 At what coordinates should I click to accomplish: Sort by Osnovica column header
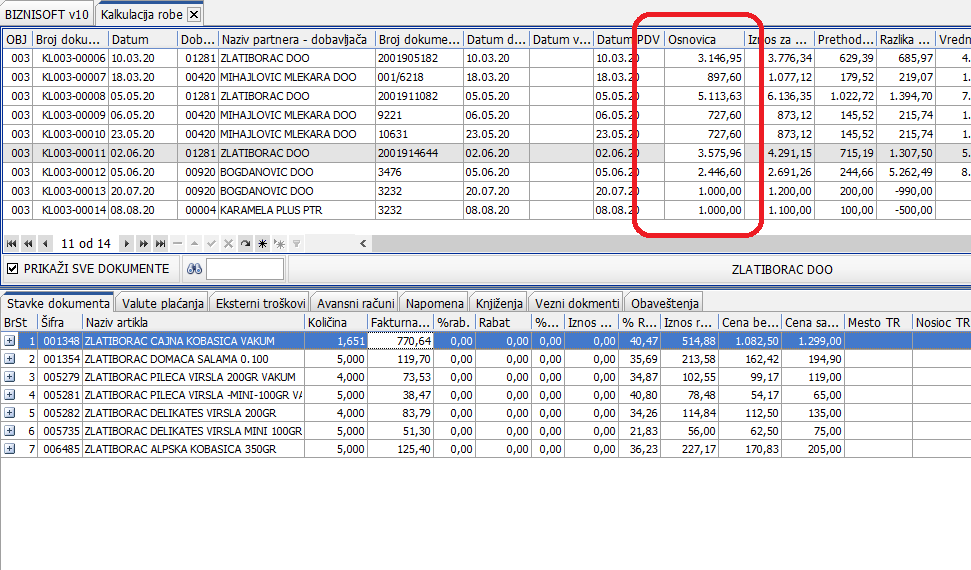coord(704,40)
